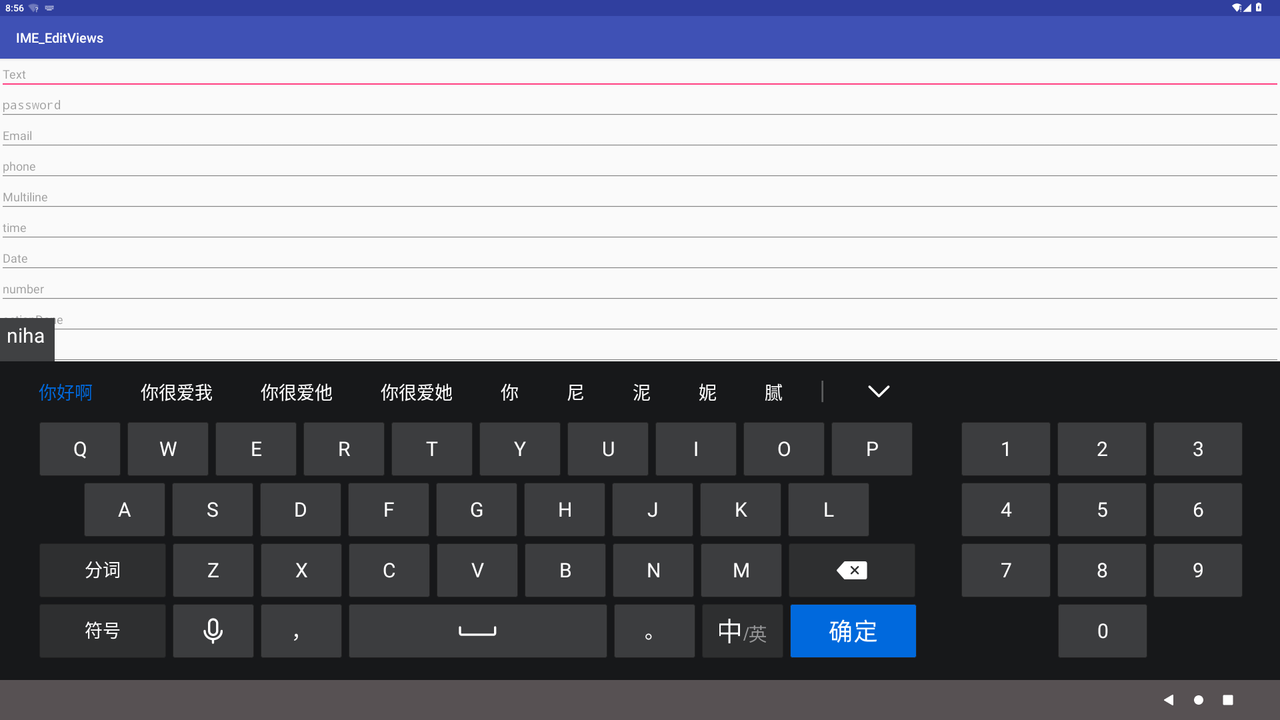1280x720 pixels.
Task: Choose candidate 你很爱我 from suggestions
Action: [x=176, y=392]
